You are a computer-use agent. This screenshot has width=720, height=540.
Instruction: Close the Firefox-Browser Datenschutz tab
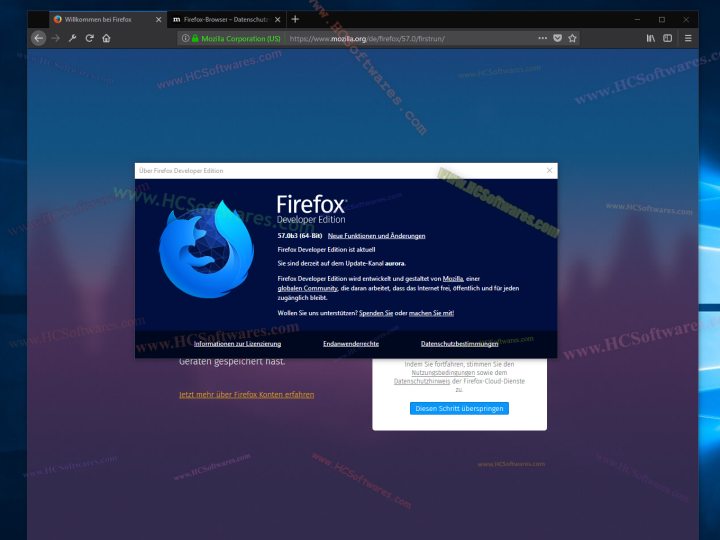277,20
